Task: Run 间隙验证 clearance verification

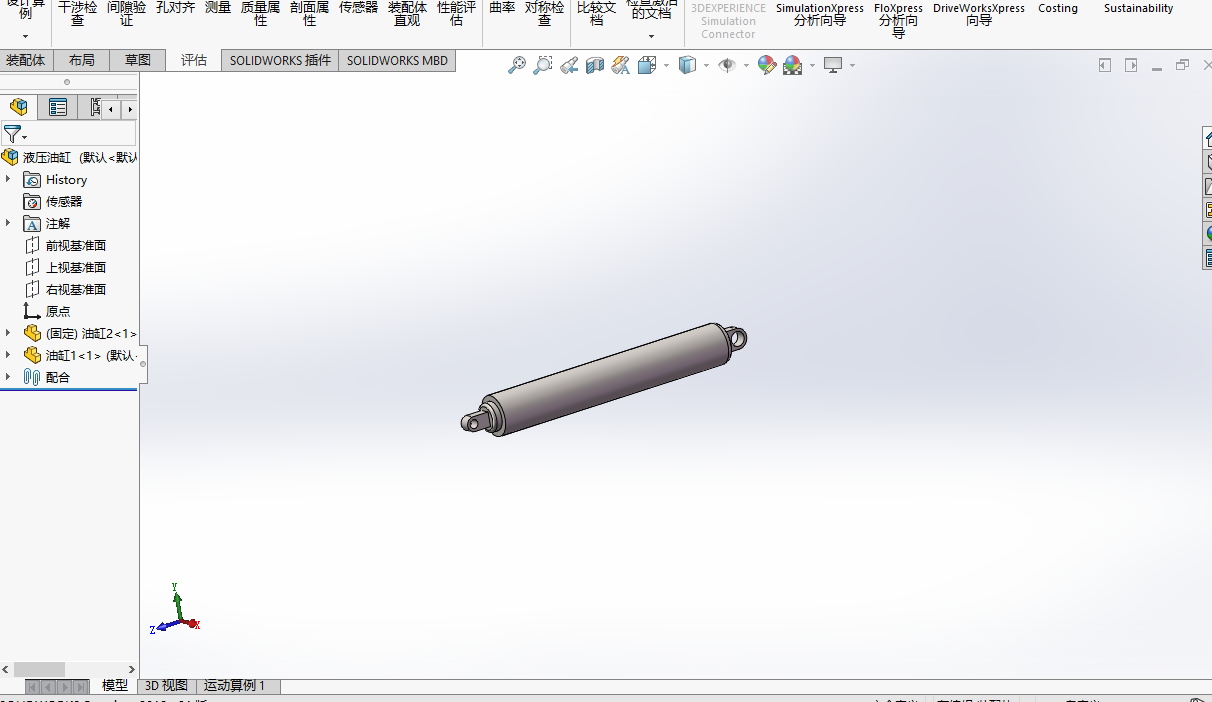Action: (x=127, y=14)
